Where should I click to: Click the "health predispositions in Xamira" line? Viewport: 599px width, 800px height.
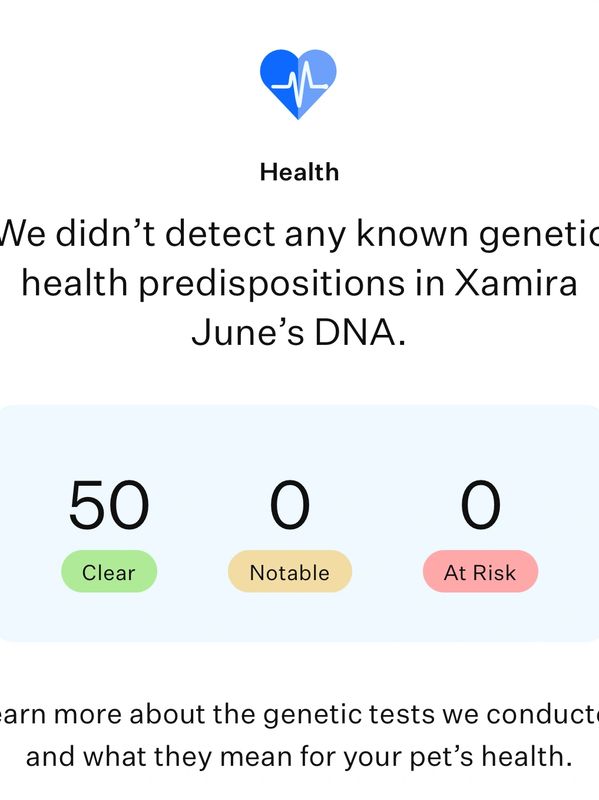pyautogui.click(x=300, y=284)
